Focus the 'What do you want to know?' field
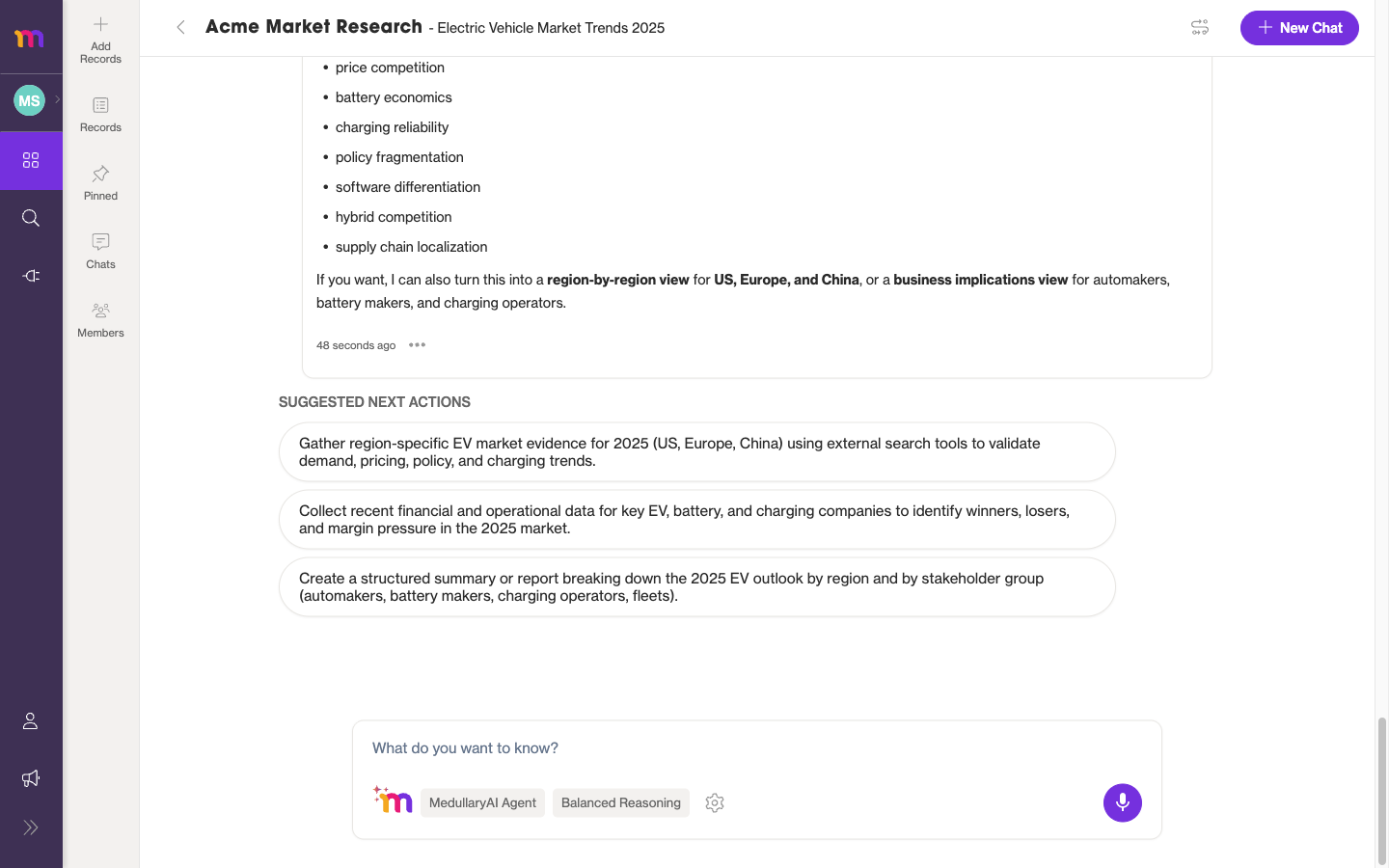The image size is (1389, 868). point(756,748)
